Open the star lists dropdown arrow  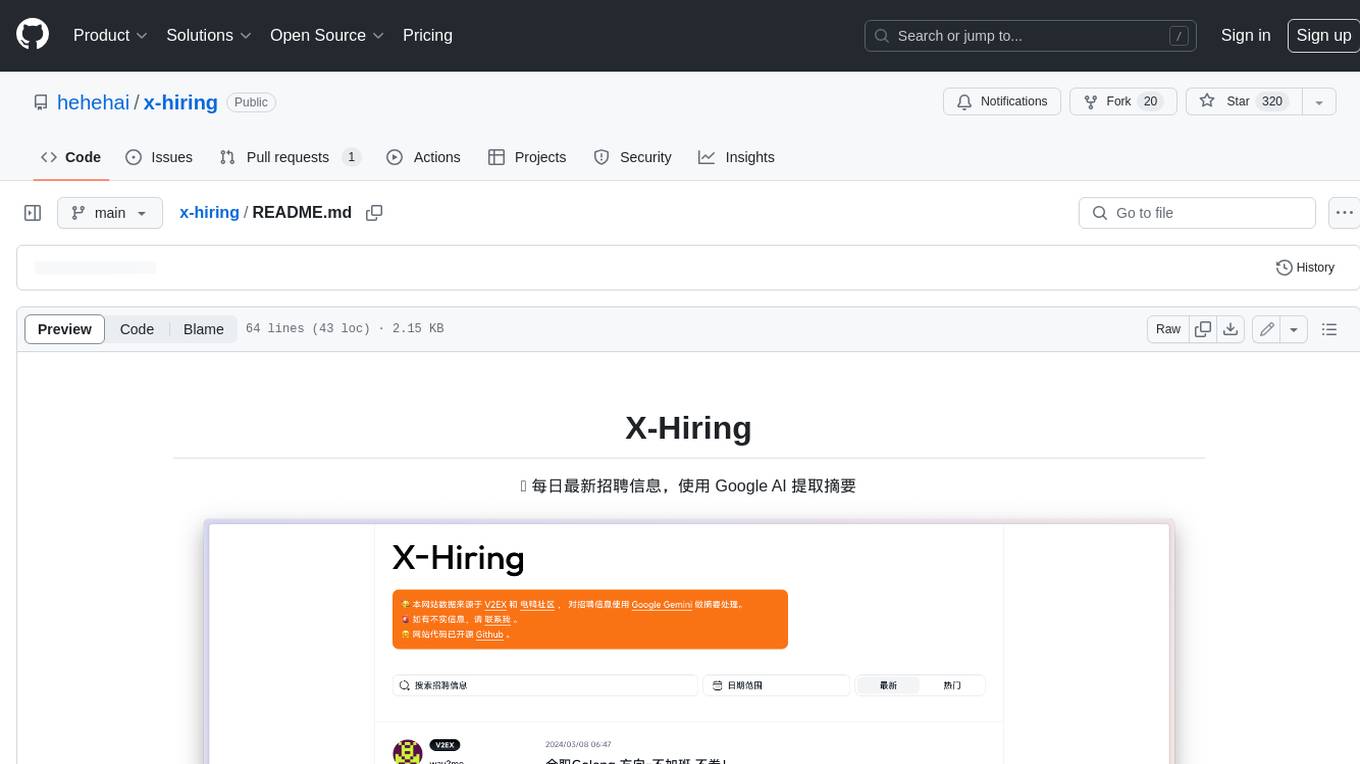coord(1319,101)
